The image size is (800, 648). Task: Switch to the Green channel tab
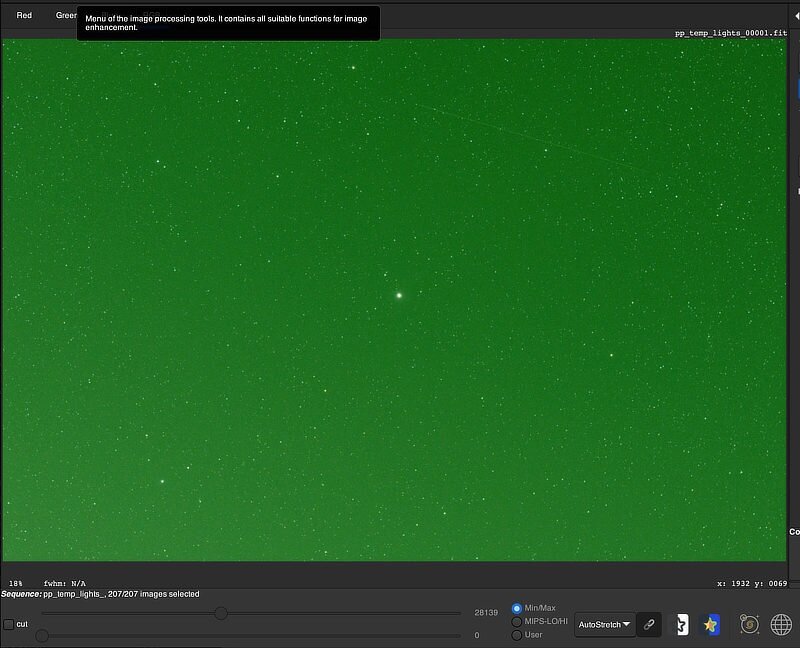[66, 15]
